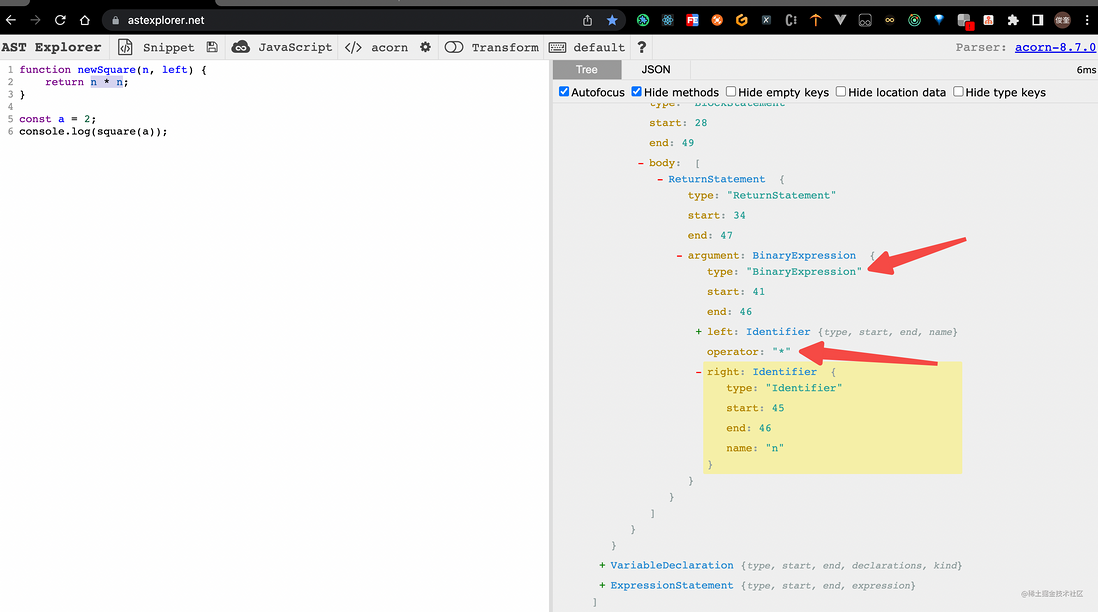Open the blue gem extension icon
Viewport: 1098px width, 612px height.
point(939,20)
